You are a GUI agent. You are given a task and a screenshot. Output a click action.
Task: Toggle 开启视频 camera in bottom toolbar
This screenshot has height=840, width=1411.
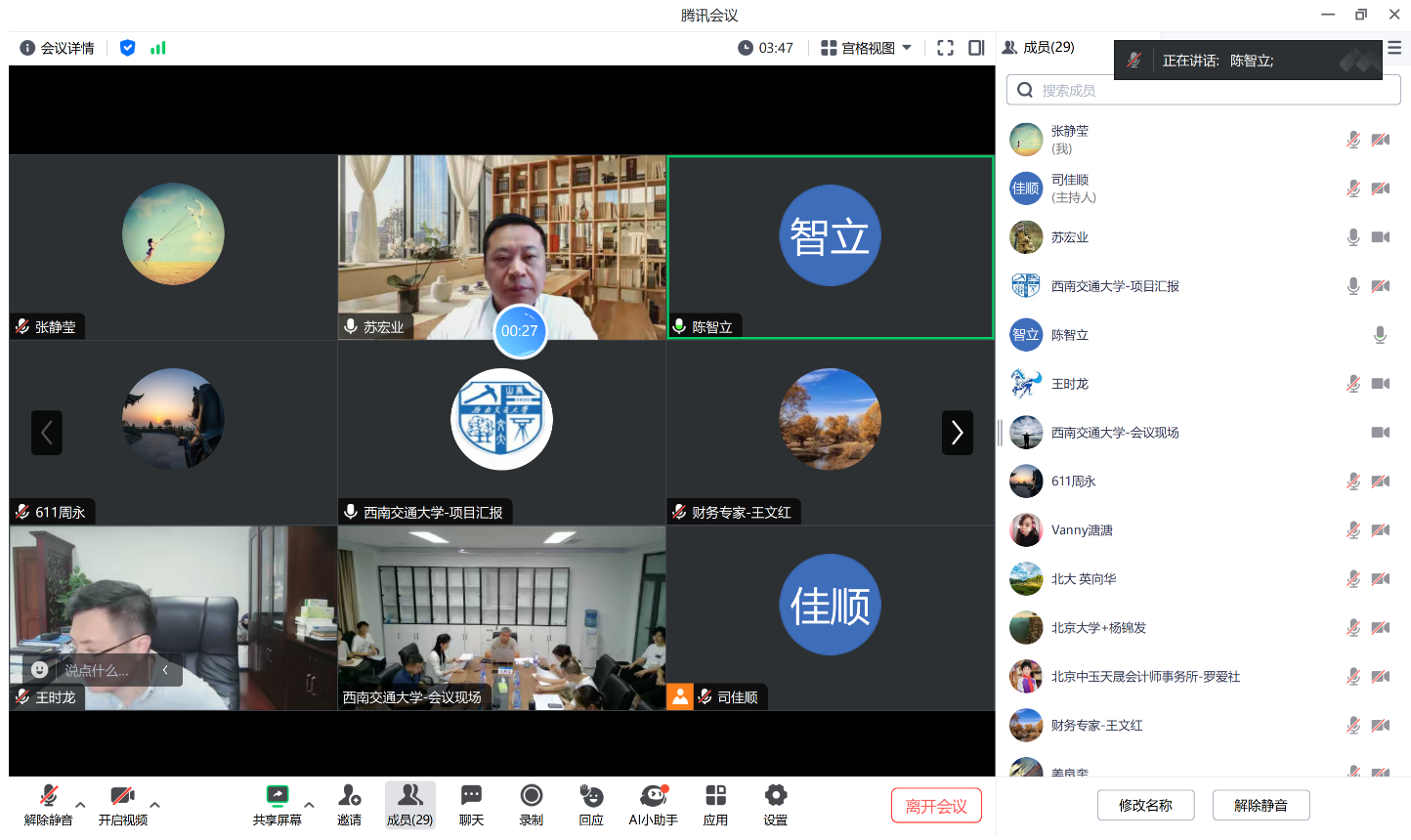coord(122,797)
